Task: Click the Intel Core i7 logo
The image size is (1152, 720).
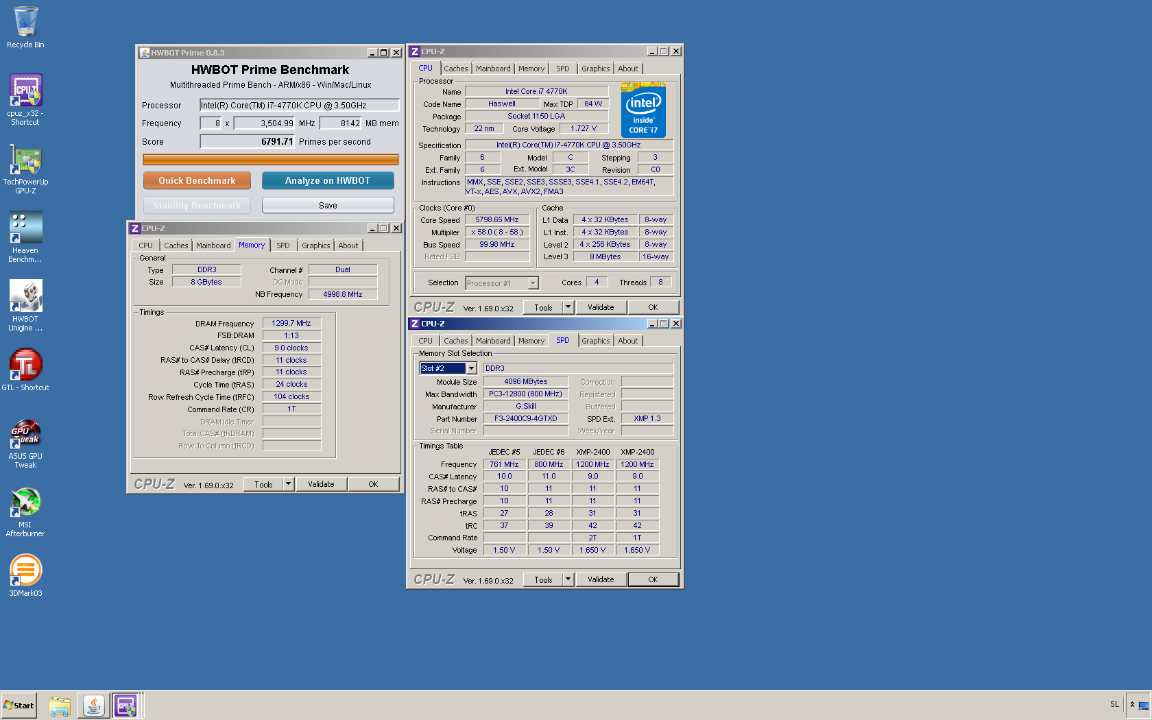Action: click(x=643, y=110)
